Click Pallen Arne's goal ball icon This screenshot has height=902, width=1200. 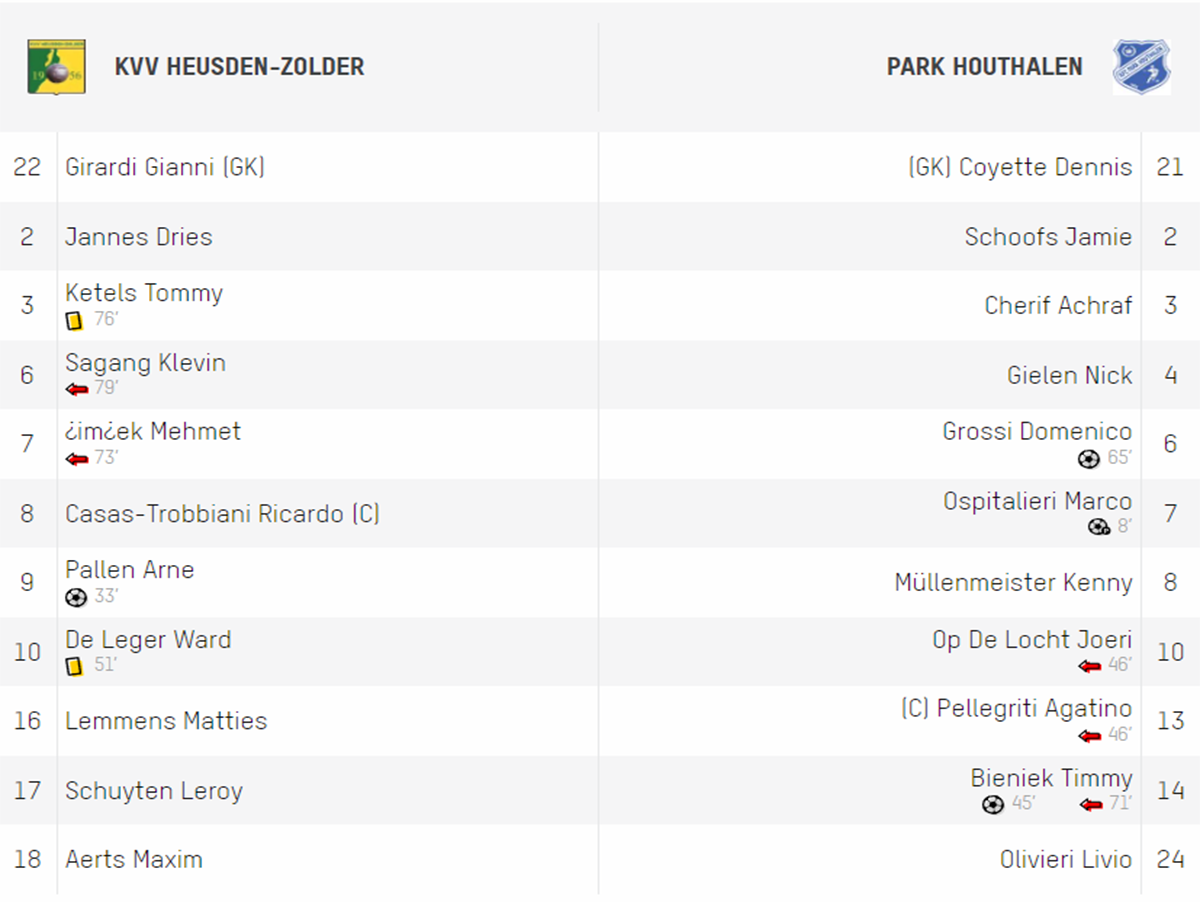pyautogui.click(x=76, y=597)
